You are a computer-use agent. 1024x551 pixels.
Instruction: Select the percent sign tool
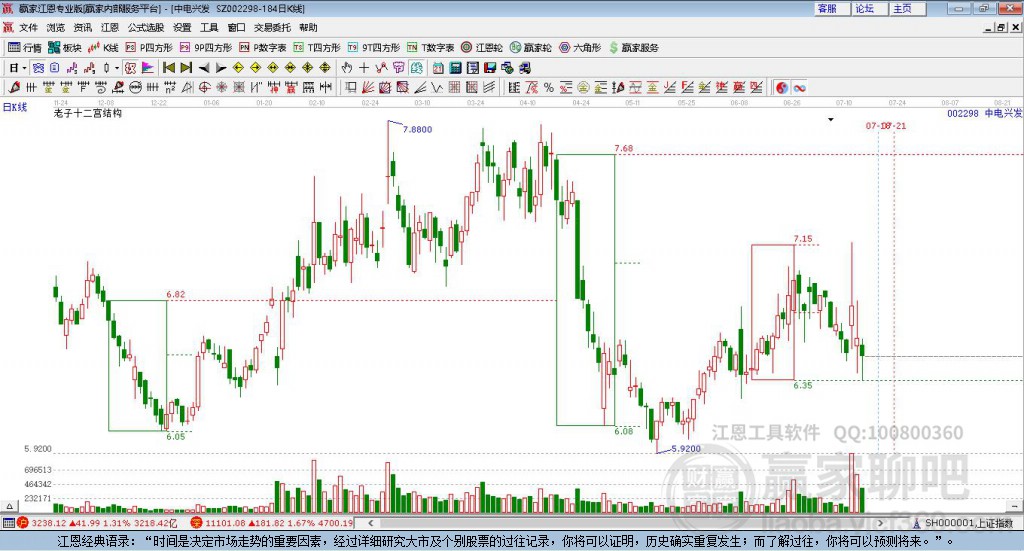pyautogui.click(x=549, y=87)
